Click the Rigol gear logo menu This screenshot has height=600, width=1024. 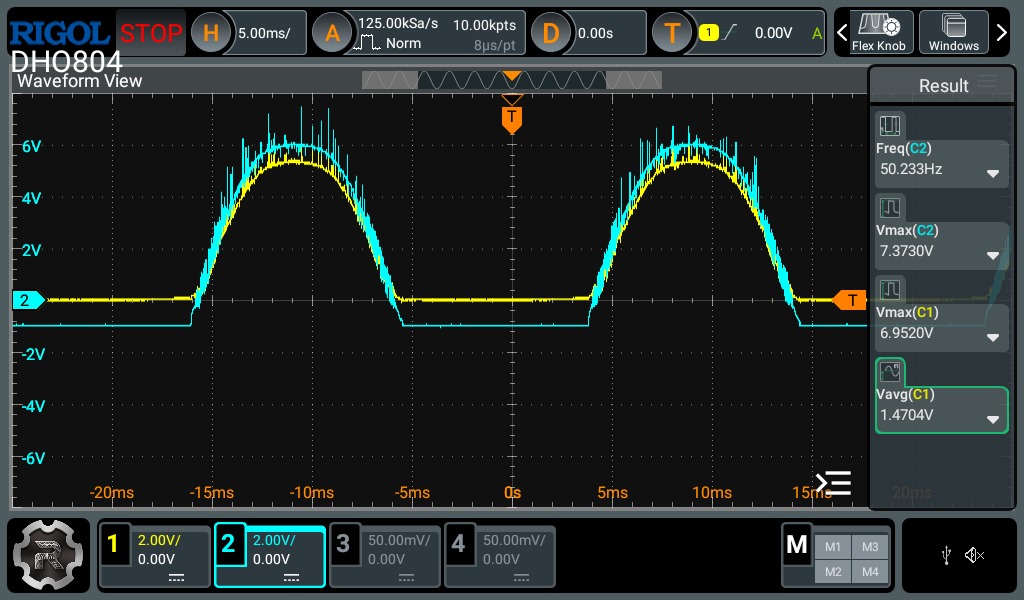click(x=48, y=555)
